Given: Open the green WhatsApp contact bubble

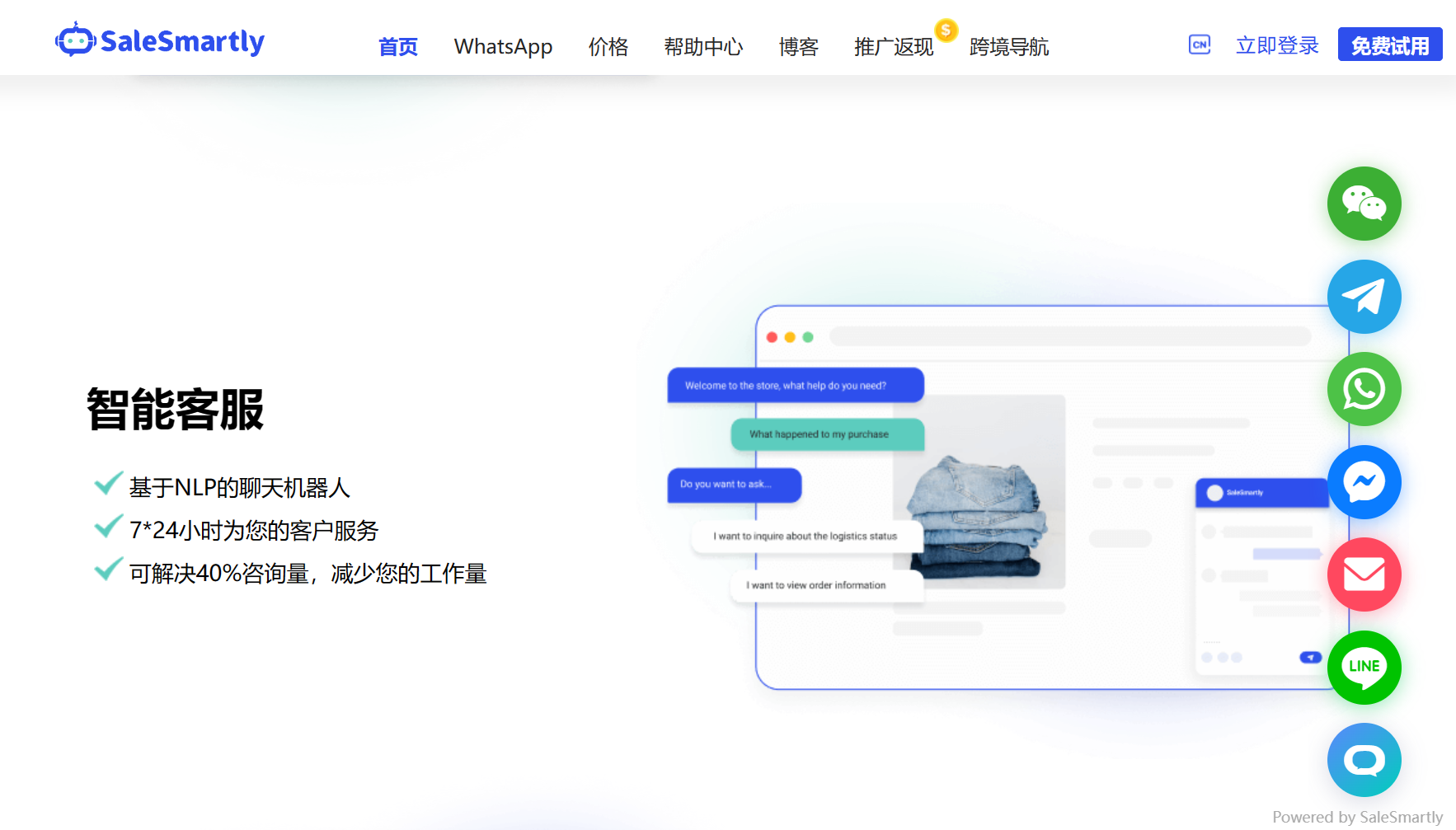Looking at the screenshot, I should (1364, 389).
